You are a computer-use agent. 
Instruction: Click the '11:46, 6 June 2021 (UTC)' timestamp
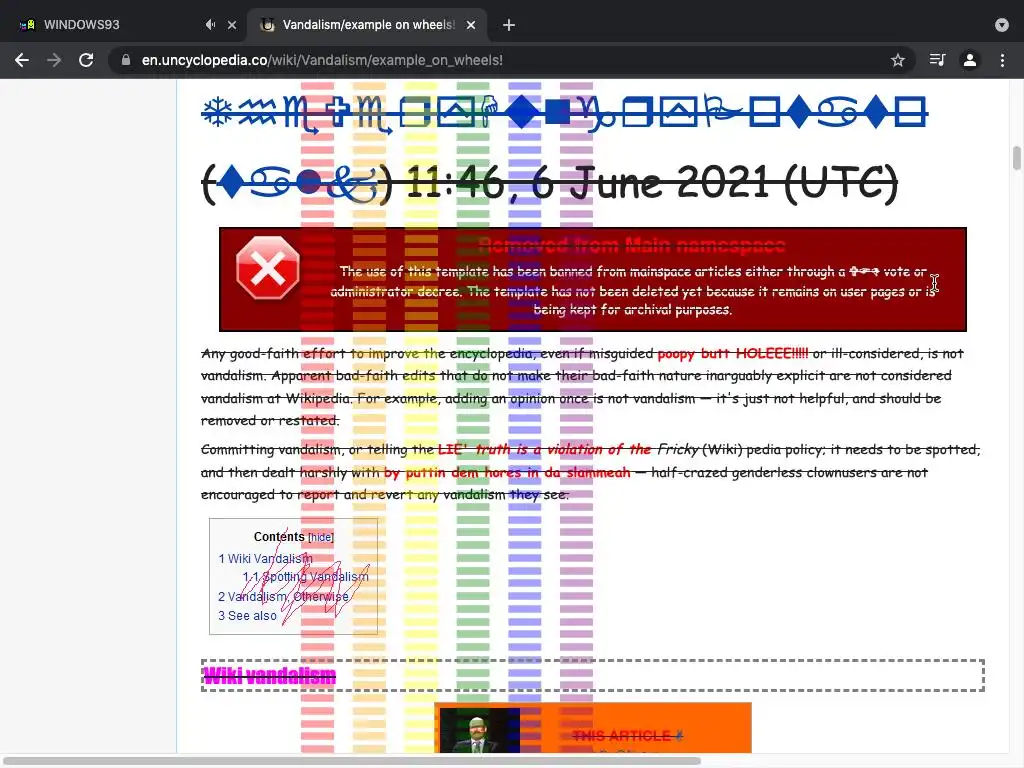click(x=652, y=183)
